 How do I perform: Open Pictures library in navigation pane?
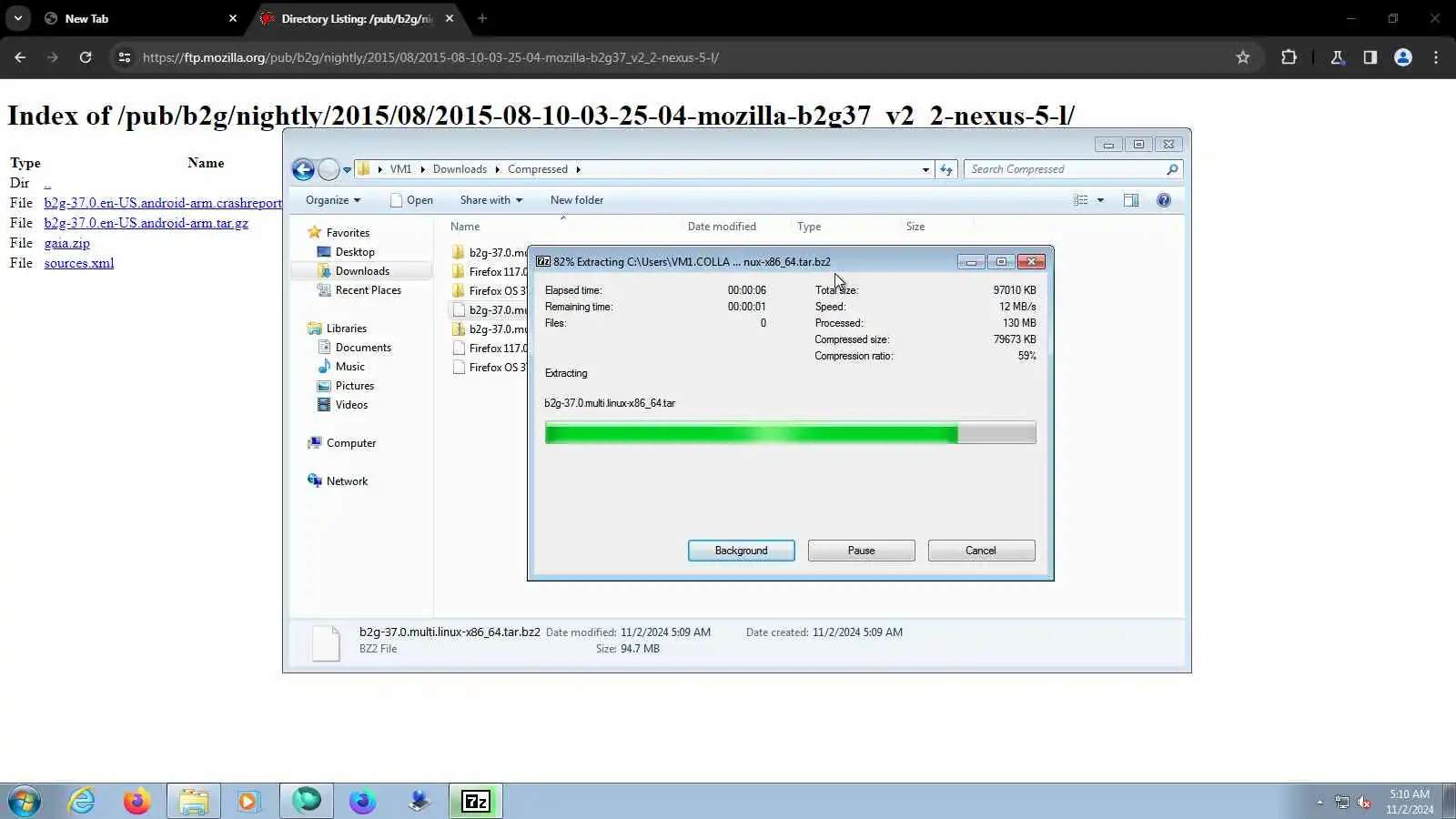[x=354, y=386]
